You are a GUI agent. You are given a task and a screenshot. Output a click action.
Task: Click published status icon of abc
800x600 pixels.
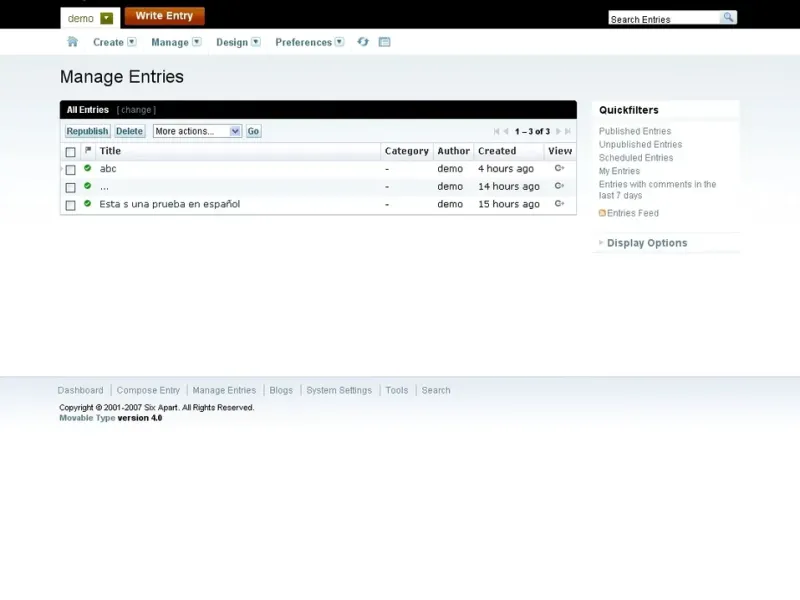click(88, 168)
